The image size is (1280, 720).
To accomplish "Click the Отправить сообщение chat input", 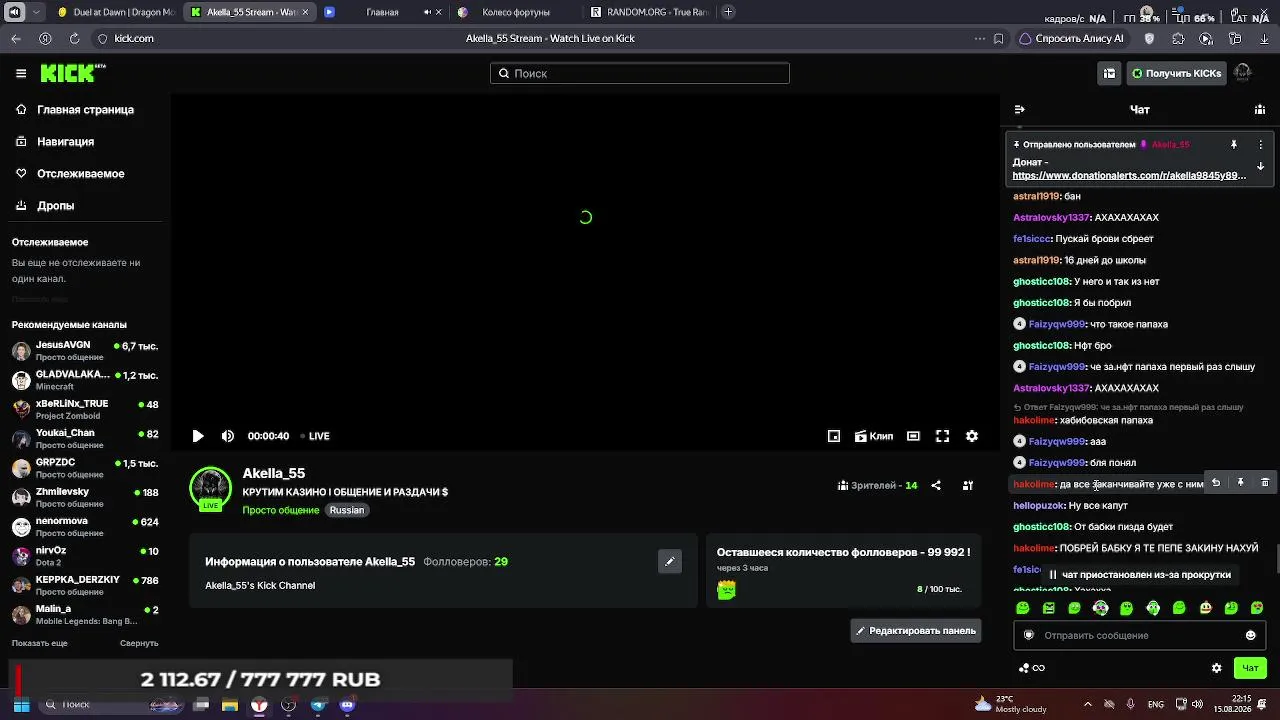I will click(x=1139, y=635).
